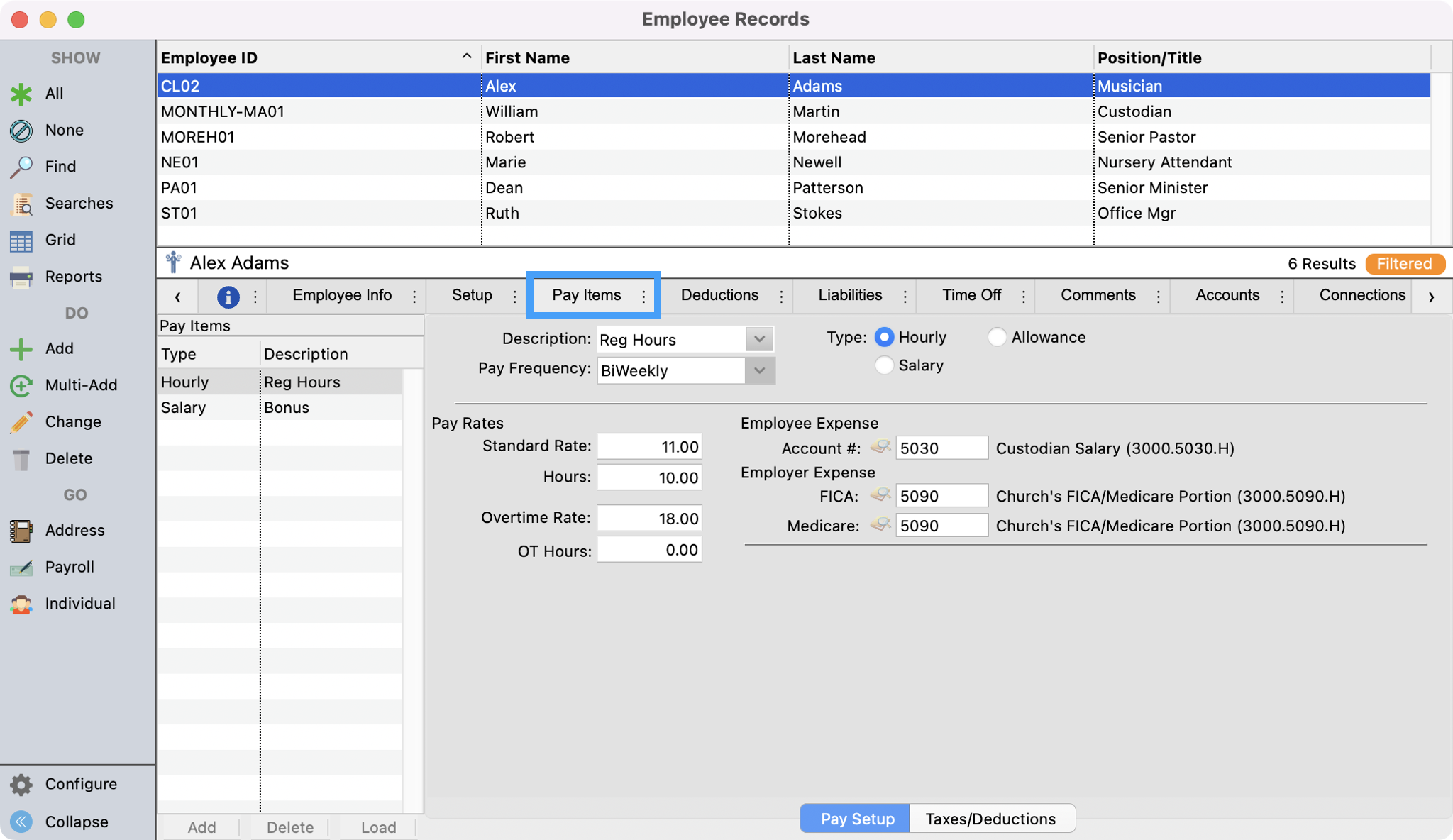Switch to the Deductions tab
The image size is (1453, 840).
pyautogui.click(x=719, y=295)
